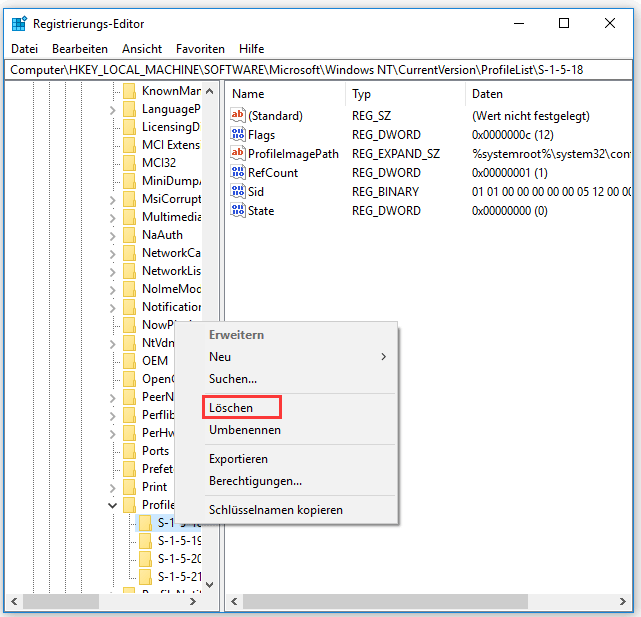Choose Umbenennen in the context menu
This screenshot has height=617, width=641.
pyautogui.click(x=245, y=430)
